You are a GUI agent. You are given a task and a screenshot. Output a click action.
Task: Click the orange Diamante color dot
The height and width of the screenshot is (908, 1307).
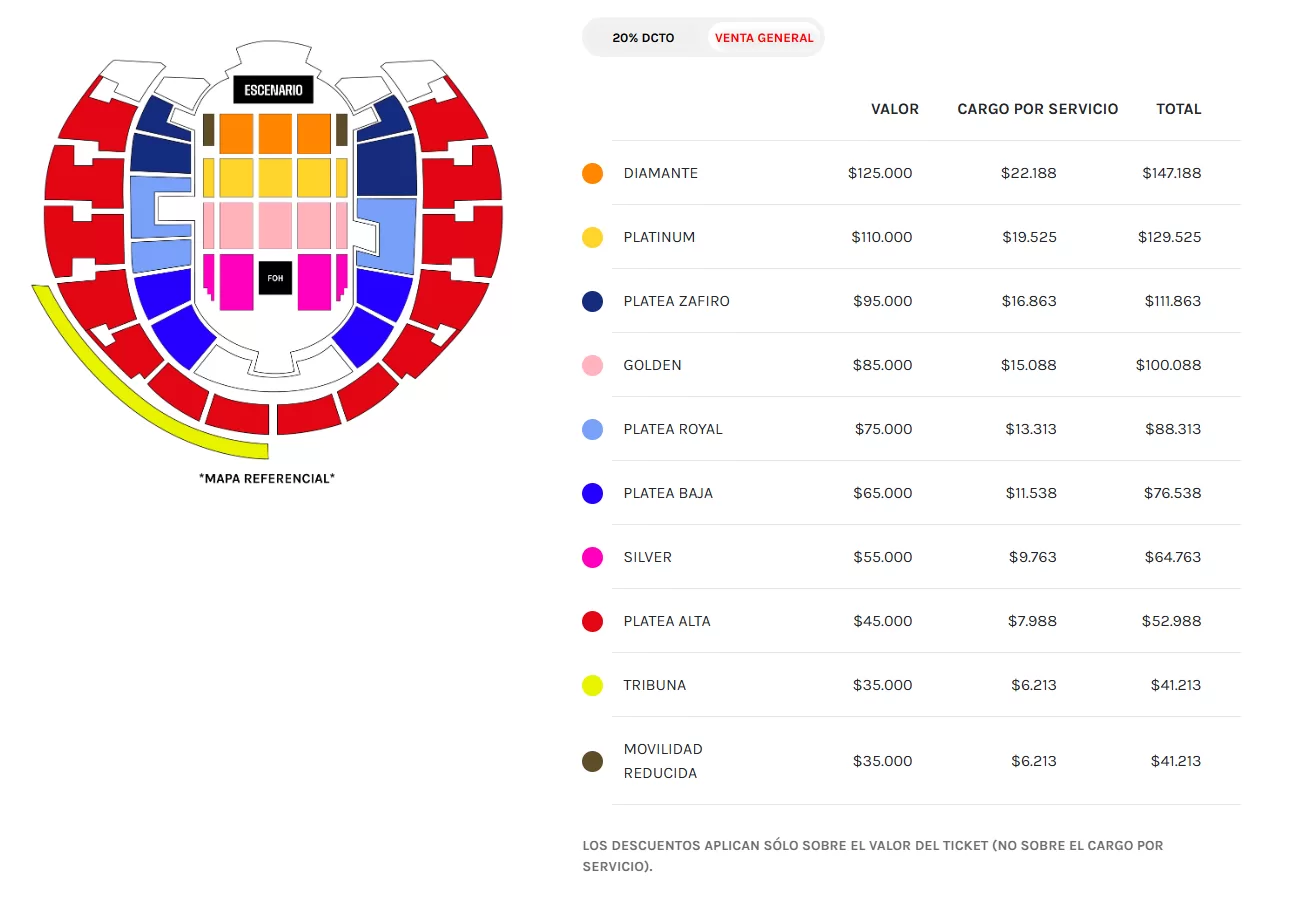592,173
